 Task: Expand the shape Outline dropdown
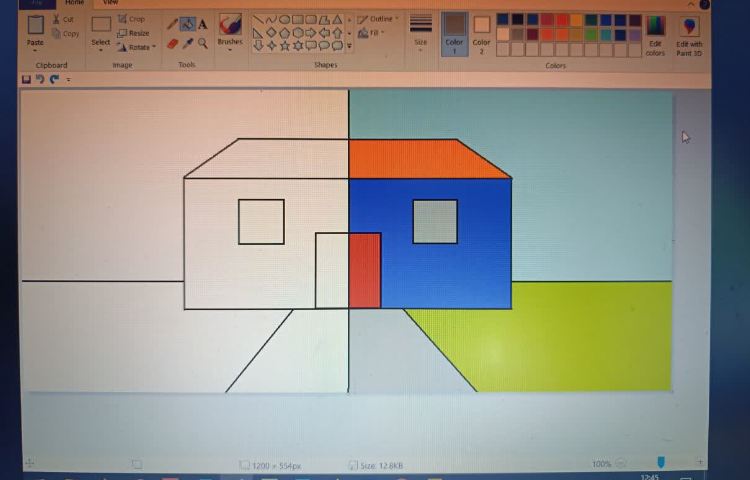[x=378, y=19]
